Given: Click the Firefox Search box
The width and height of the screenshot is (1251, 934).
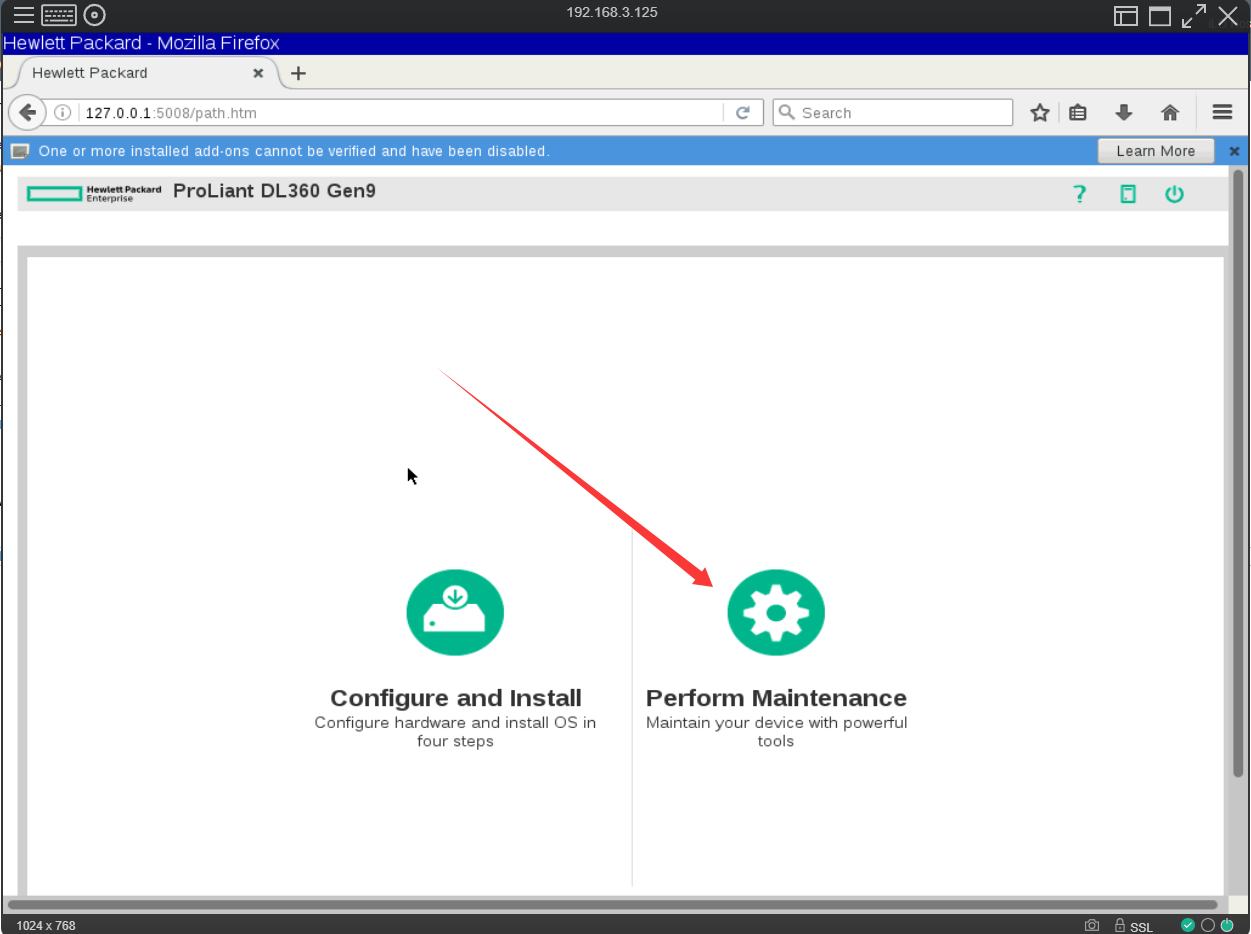Looking at the screenshot, I should [893, 113].
